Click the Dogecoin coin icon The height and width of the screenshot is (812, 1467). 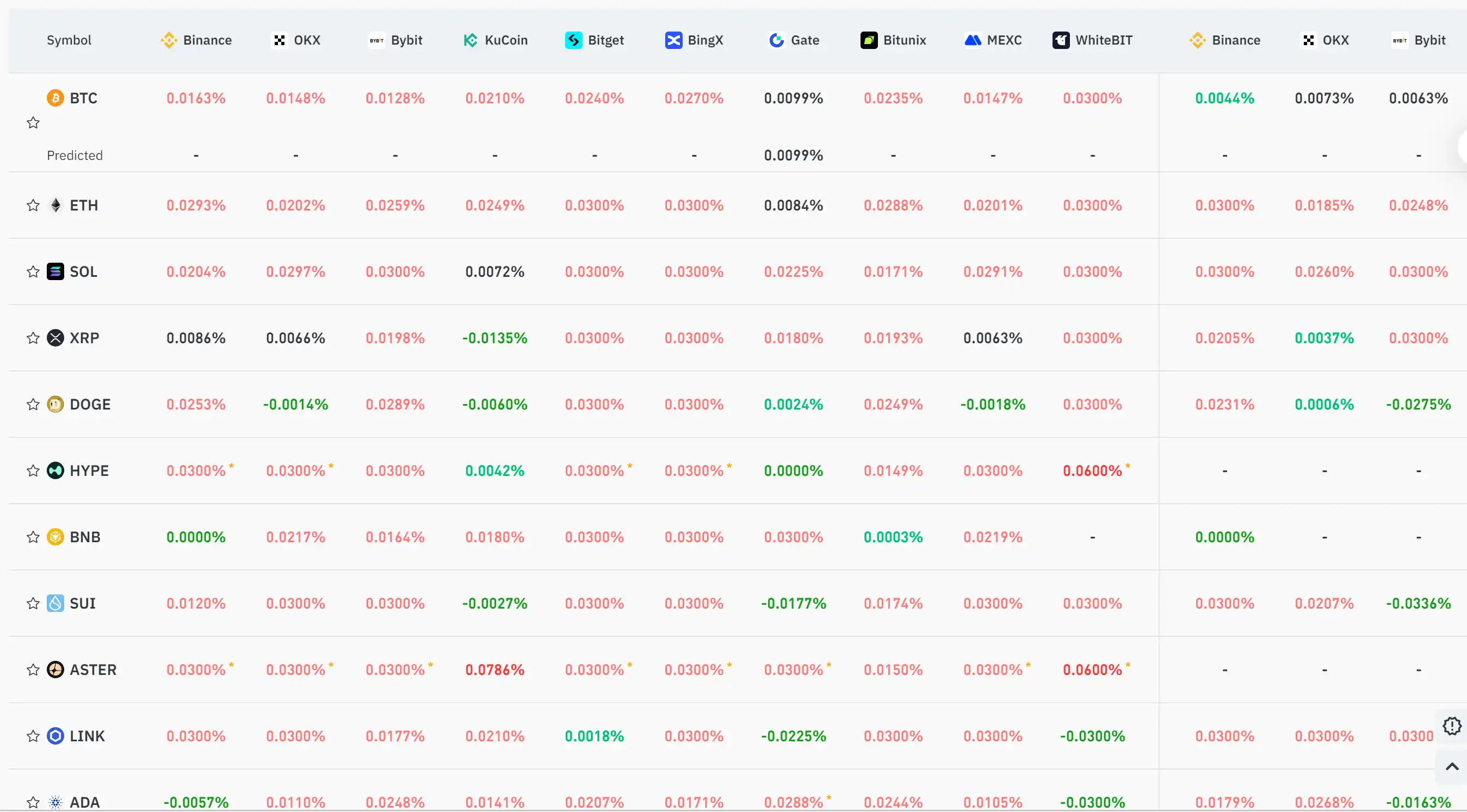coord(55,404)
